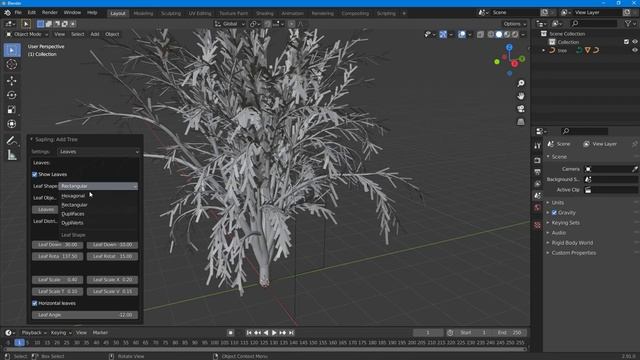Toggle snapping magnet icon
This screenshot has width=640, height=360.
pyautogui.click(x=267, y=24)
